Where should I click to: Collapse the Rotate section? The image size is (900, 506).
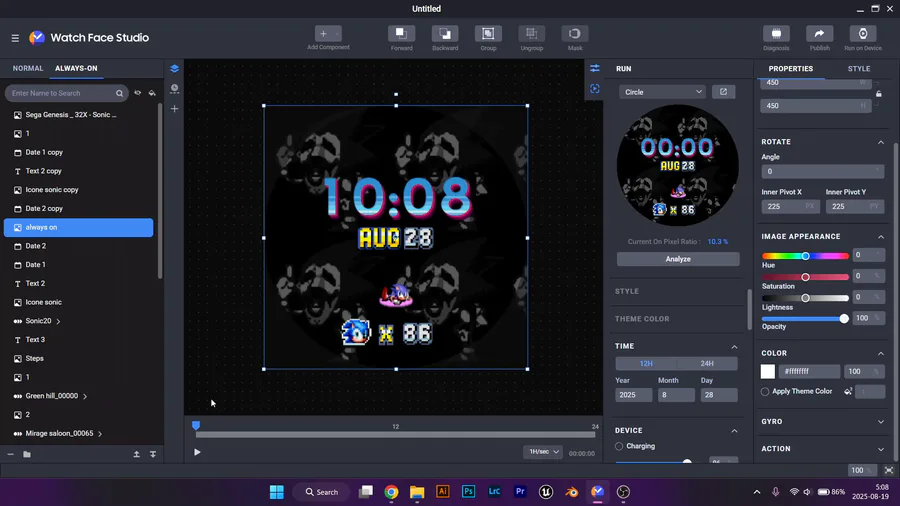click(880, 142)
